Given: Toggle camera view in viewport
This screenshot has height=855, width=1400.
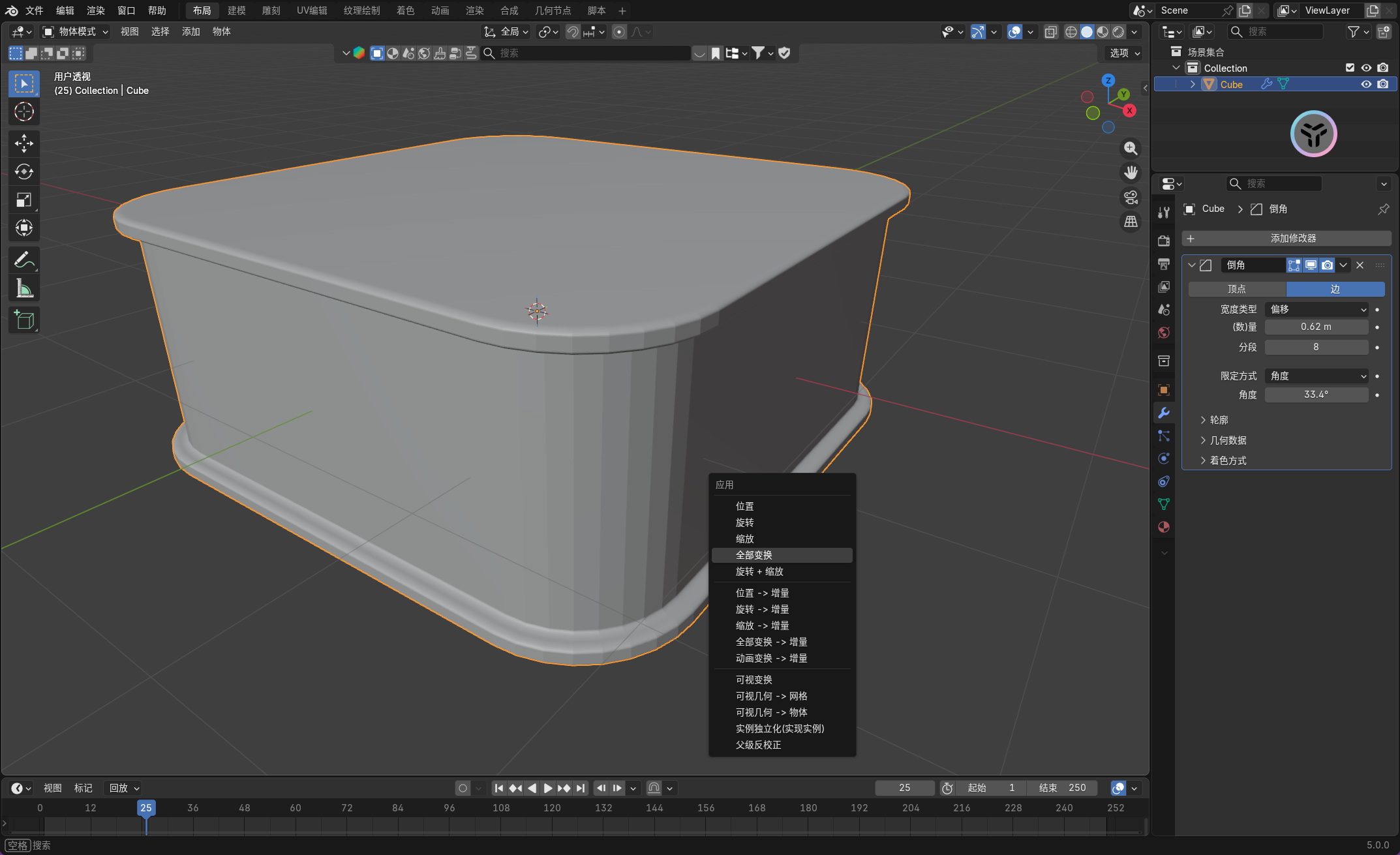Looking at the screenshot, I should 1131,197.
